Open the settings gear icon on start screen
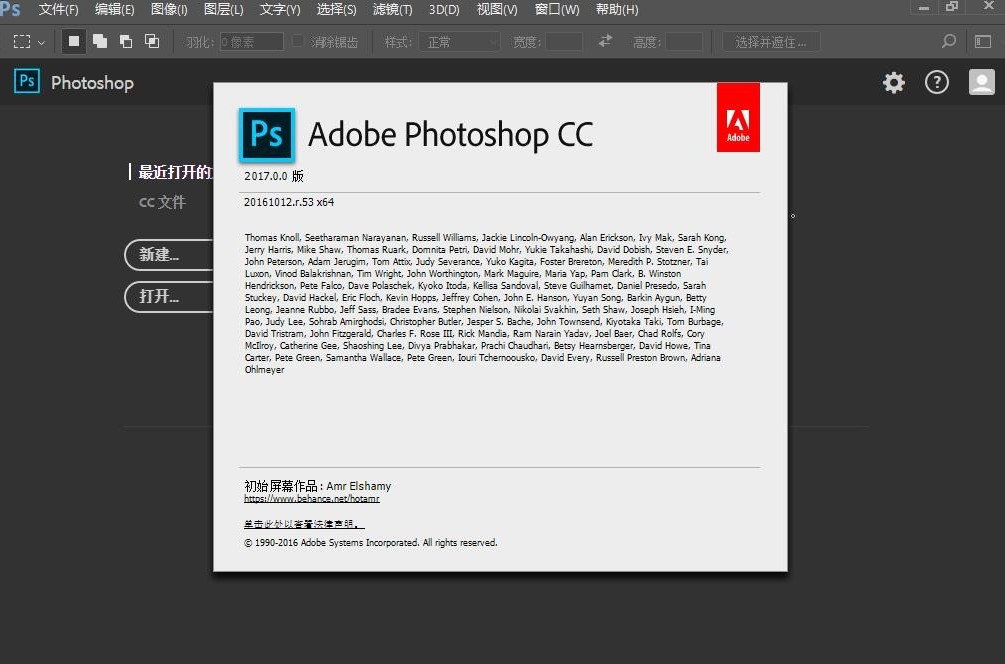1005x664 pixels. tap(893, 82)
